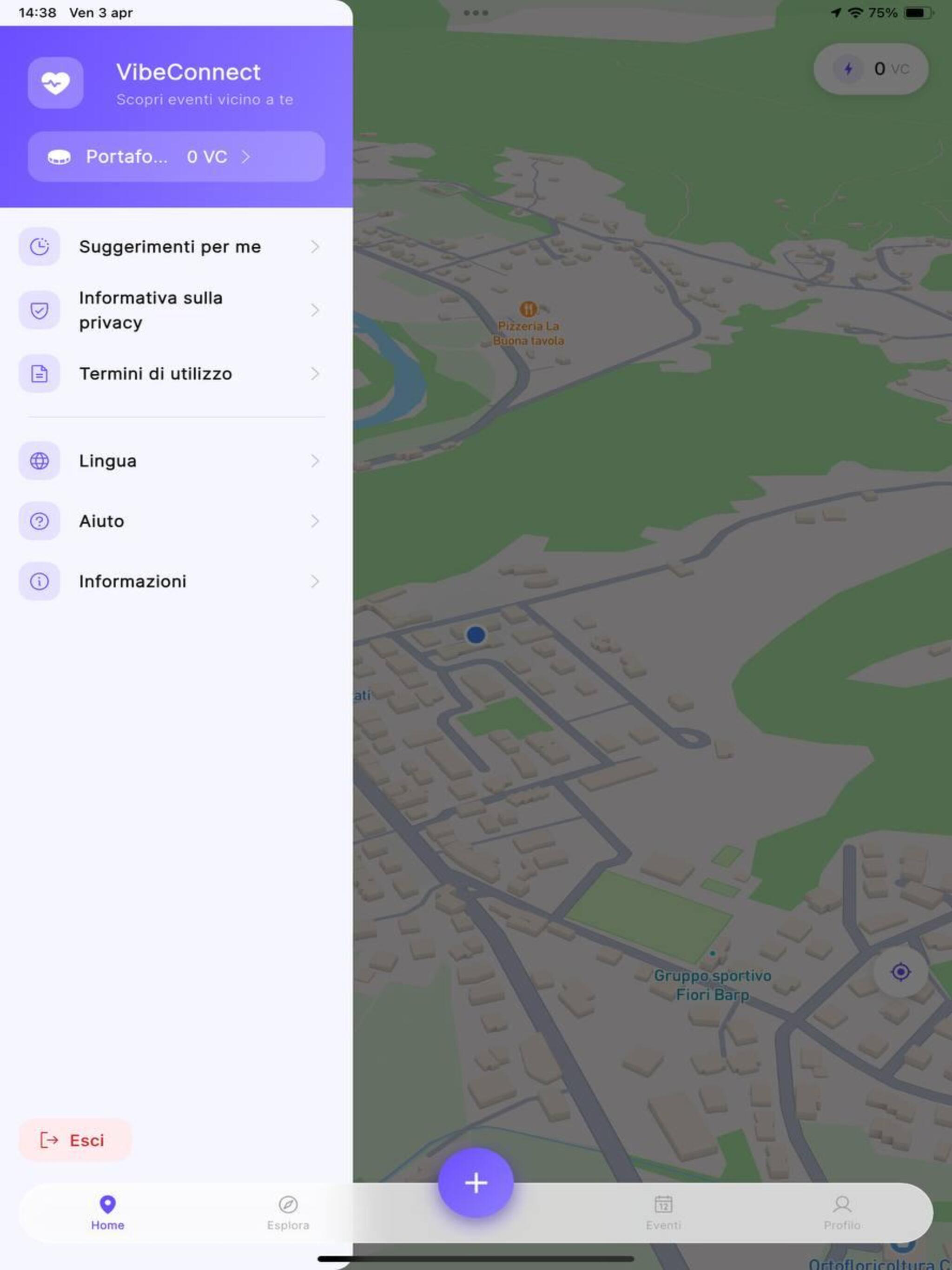Switch to the Eventi tab

(x=663, y=1212)
